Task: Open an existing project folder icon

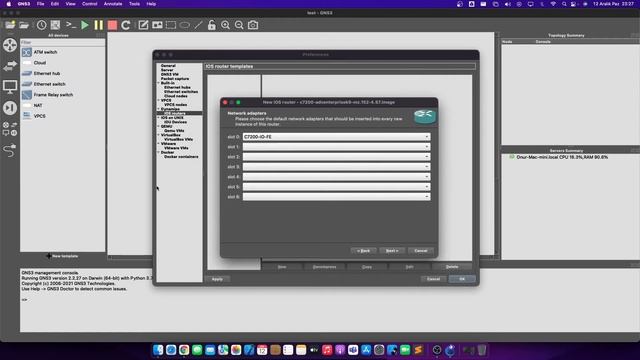Action: pyautogui.click(x=24, y=25)
